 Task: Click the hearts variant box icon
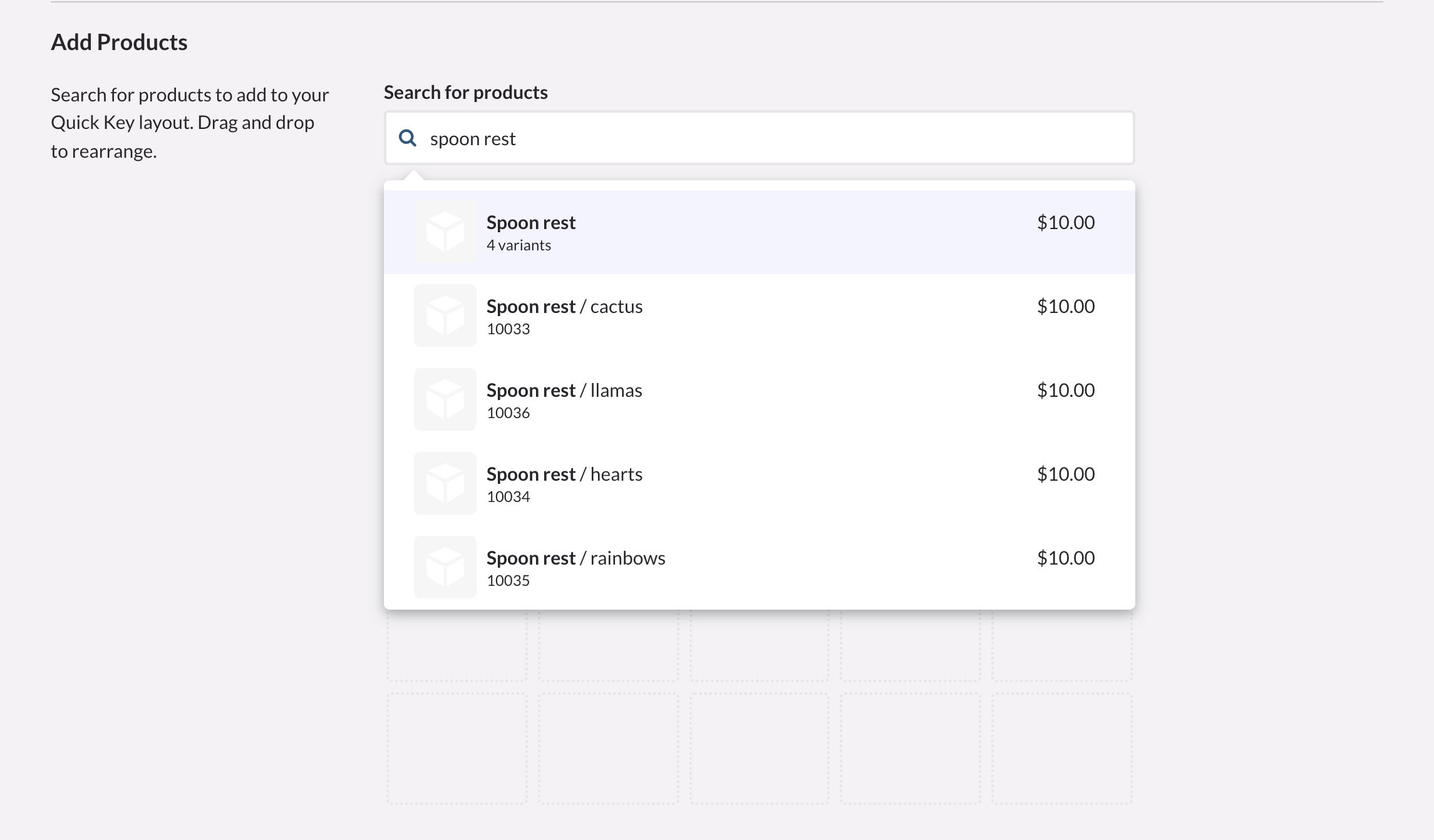tap(445, 483)
